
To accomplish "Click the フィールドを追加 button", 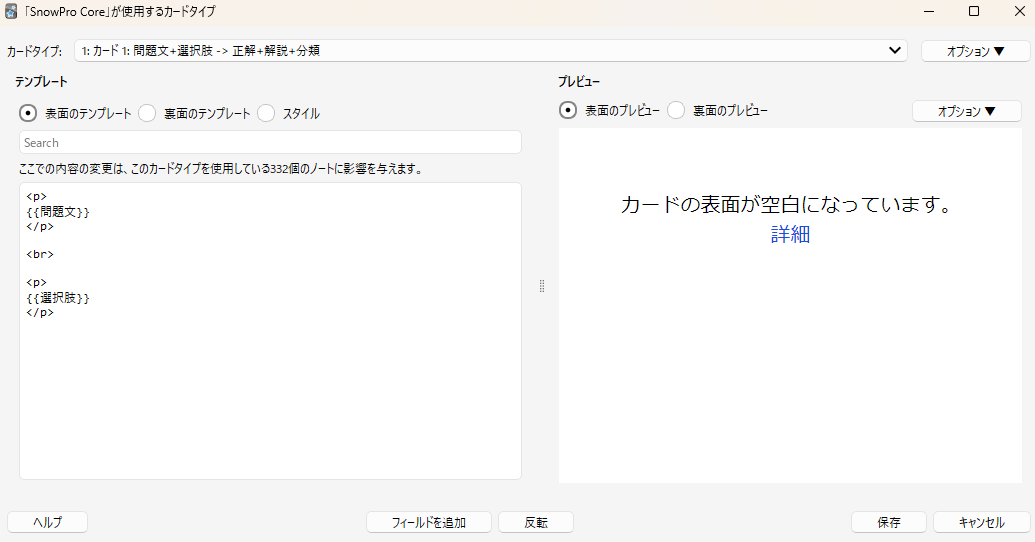I will [428, 522].
